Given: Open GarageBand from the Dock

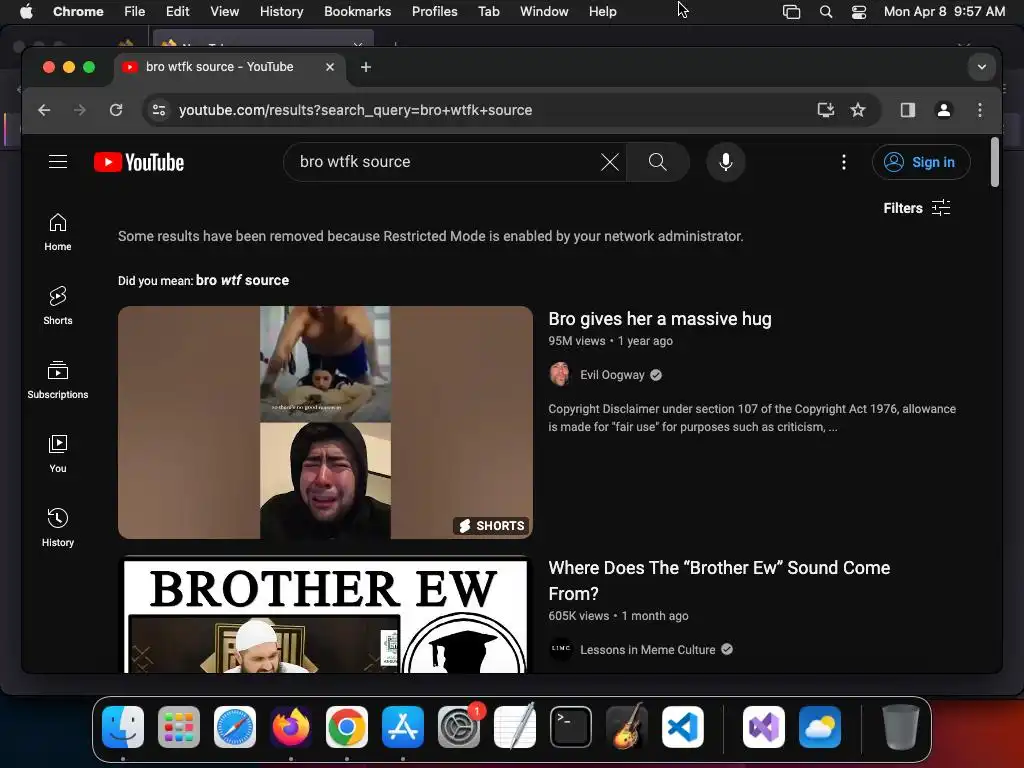Looking at the screenshot, I should point(627,727).
